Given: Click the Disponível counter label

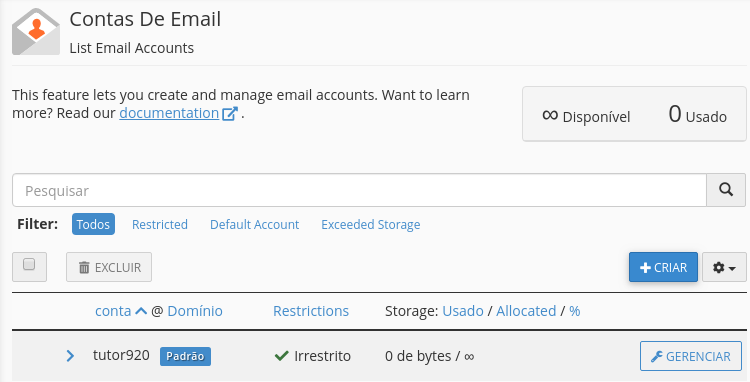Looking at the screenshot, I should pyautogui.click(x=596, y=117).
